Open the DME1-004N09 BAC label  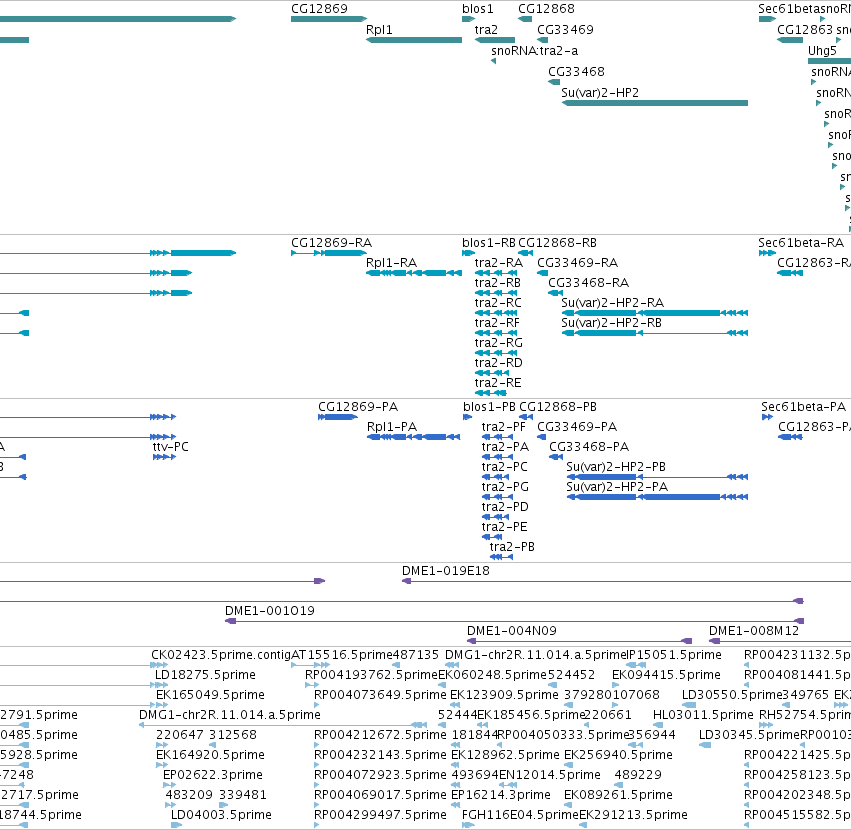[512, 631]
